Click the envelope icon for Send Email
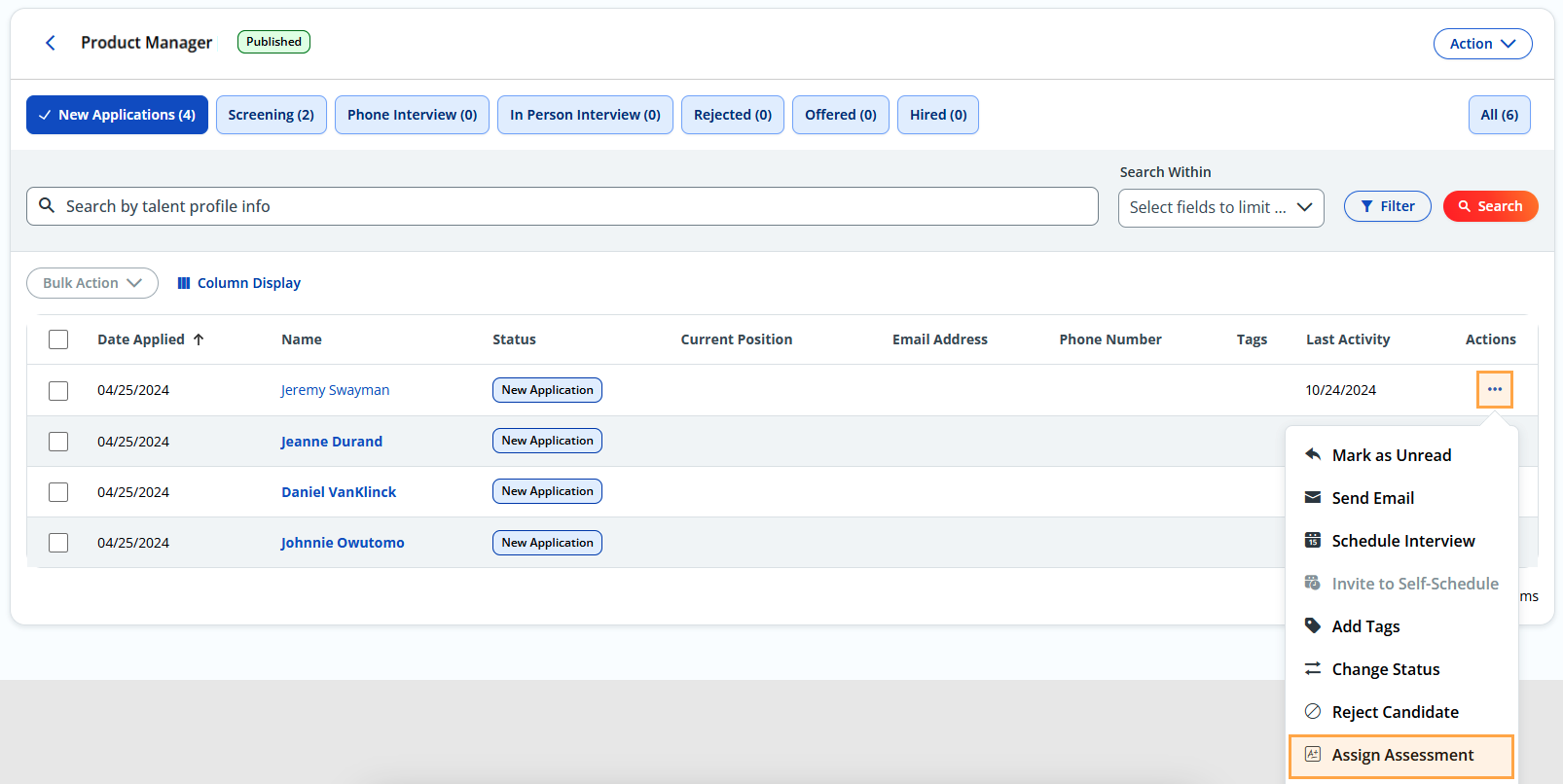1563x784 pixels. (x=1313, y=498)
